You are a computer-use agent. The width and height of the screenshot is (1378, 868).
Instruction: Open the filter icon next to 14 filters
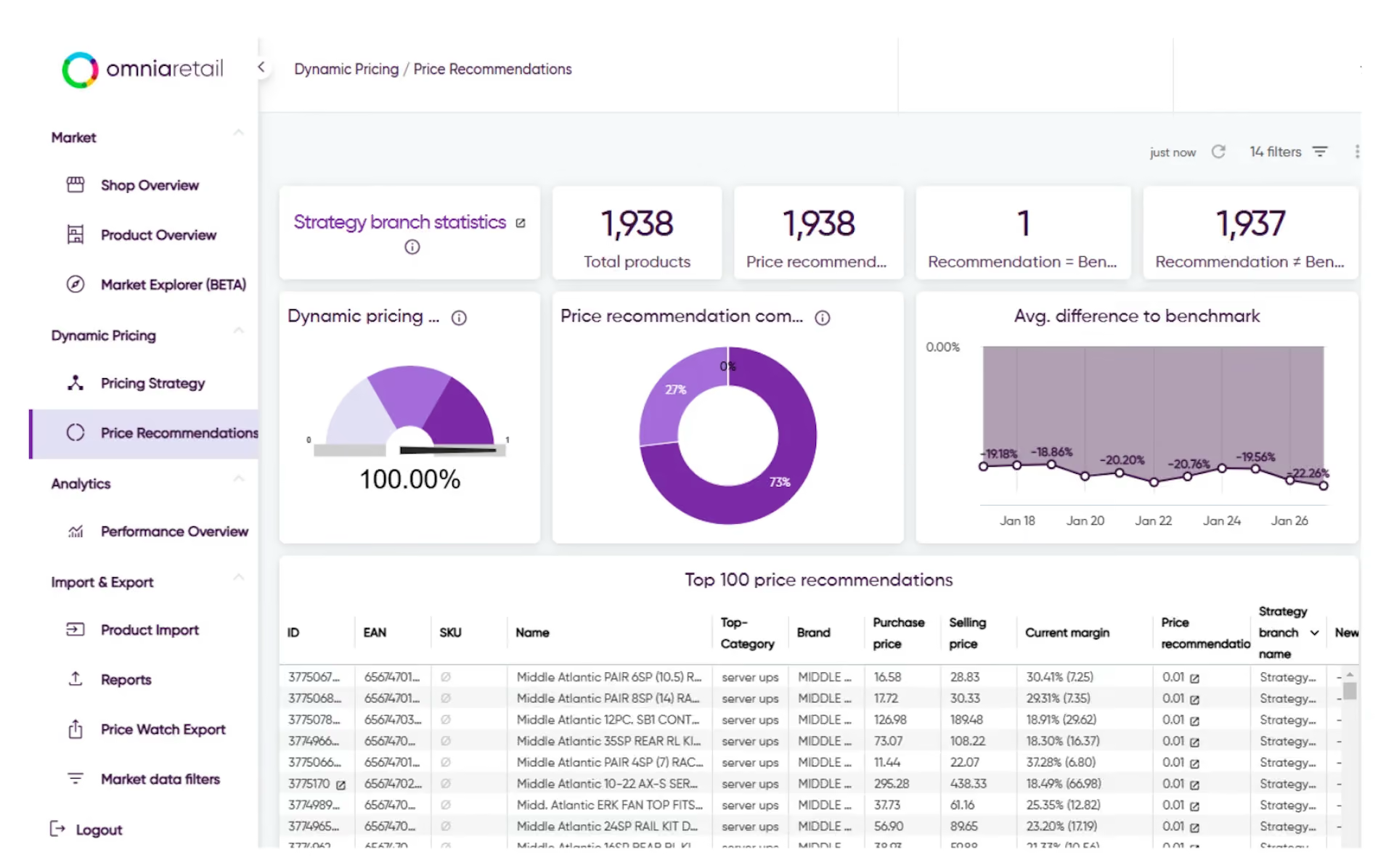pos(1320,152)
